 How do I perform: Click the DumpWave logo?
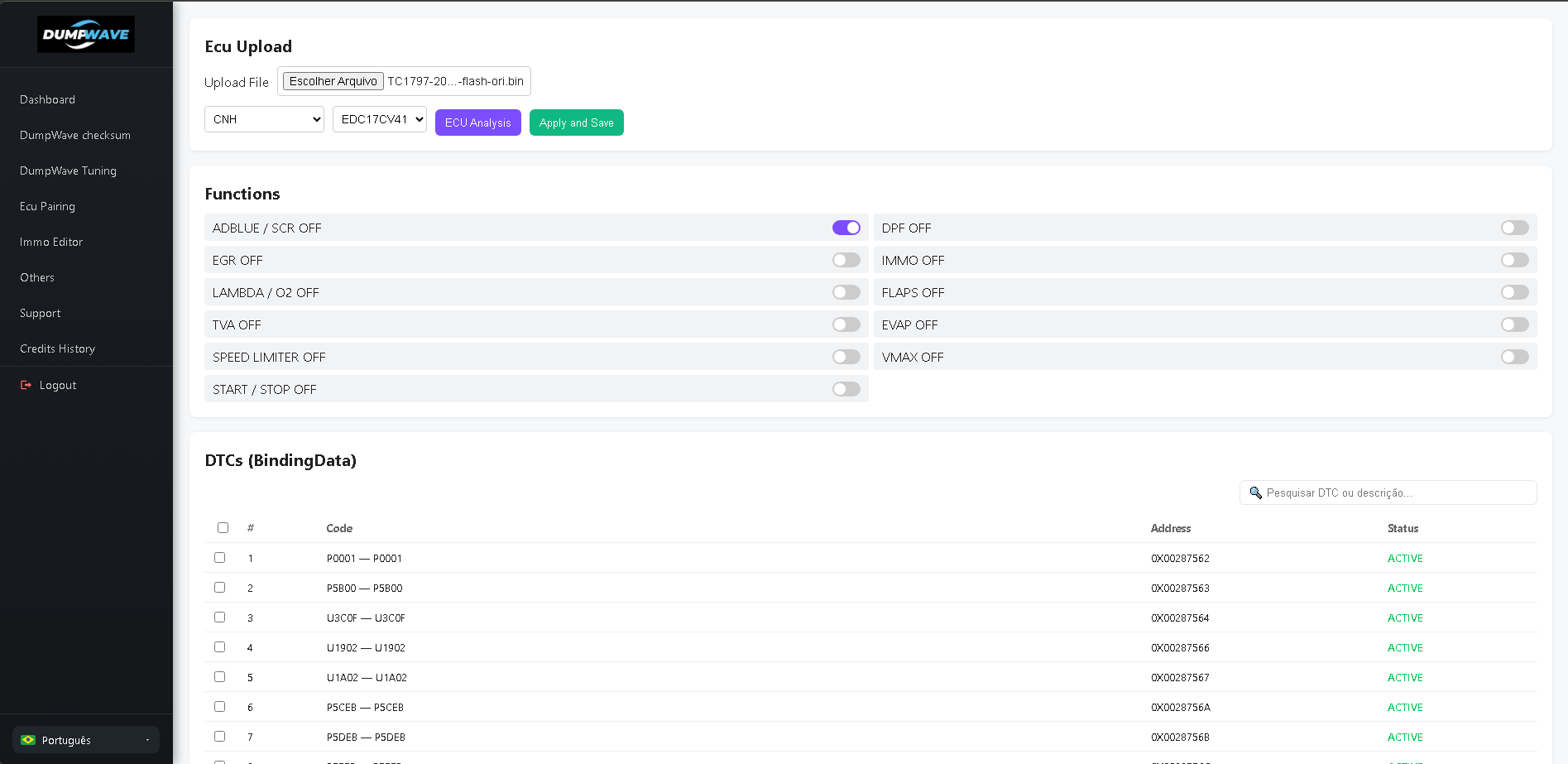85,34
